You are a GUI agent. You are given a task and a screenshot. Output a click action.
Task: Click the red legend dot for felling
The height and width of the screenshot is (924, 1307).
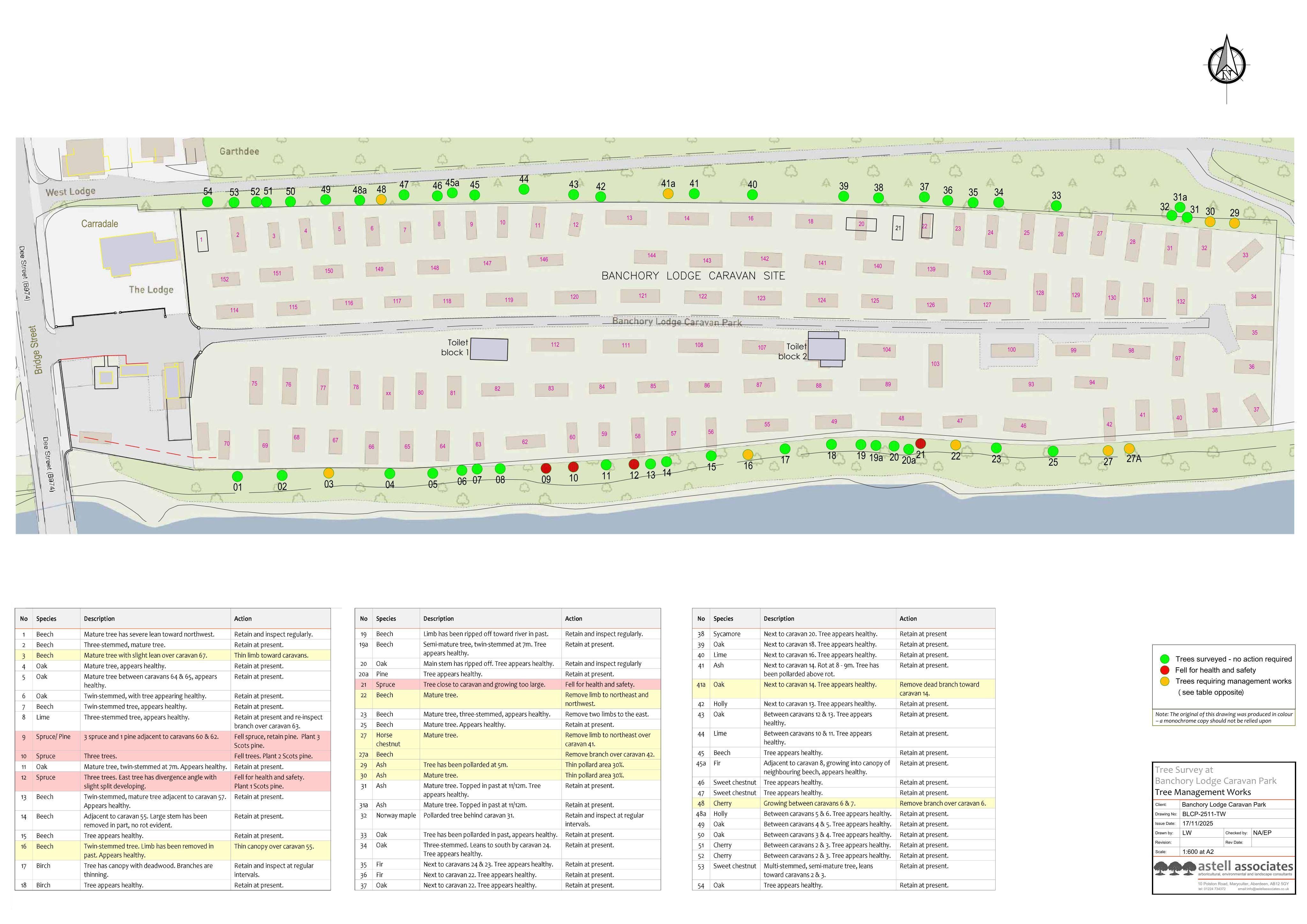tap(1165, 670)
